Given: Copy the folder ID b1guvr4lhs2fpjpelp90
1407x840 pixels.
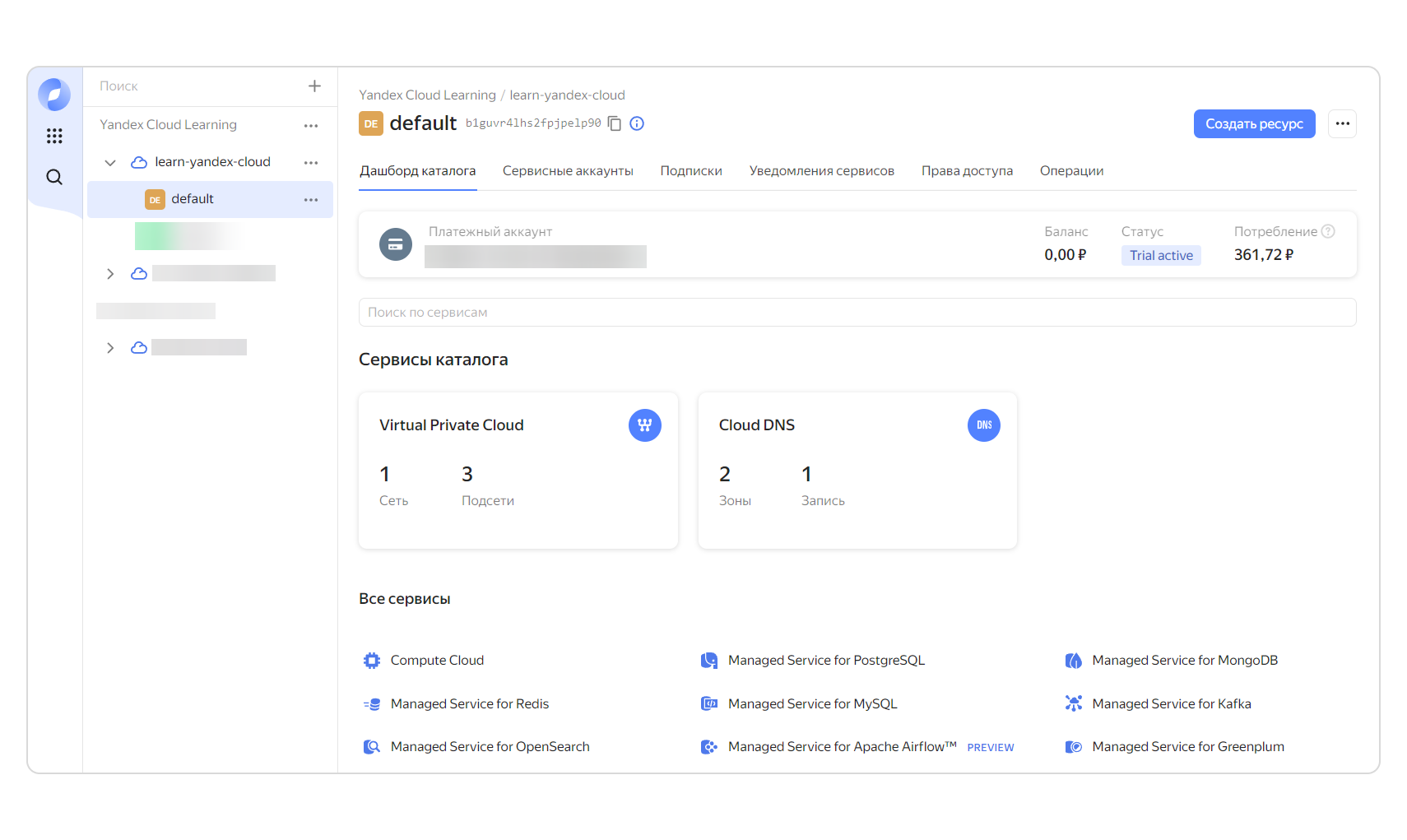Looking at the screenshot, I should (x=615, y=123).
